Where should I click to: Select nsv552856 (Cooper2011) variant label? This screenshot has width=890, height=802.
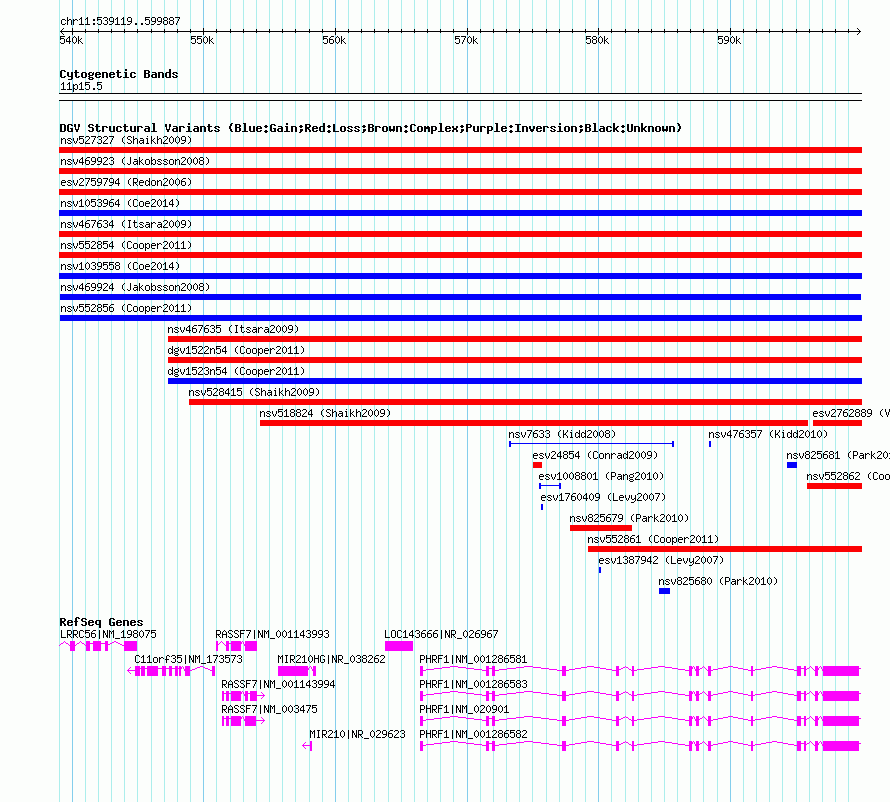pyautogui.click(x=126, y=308)
